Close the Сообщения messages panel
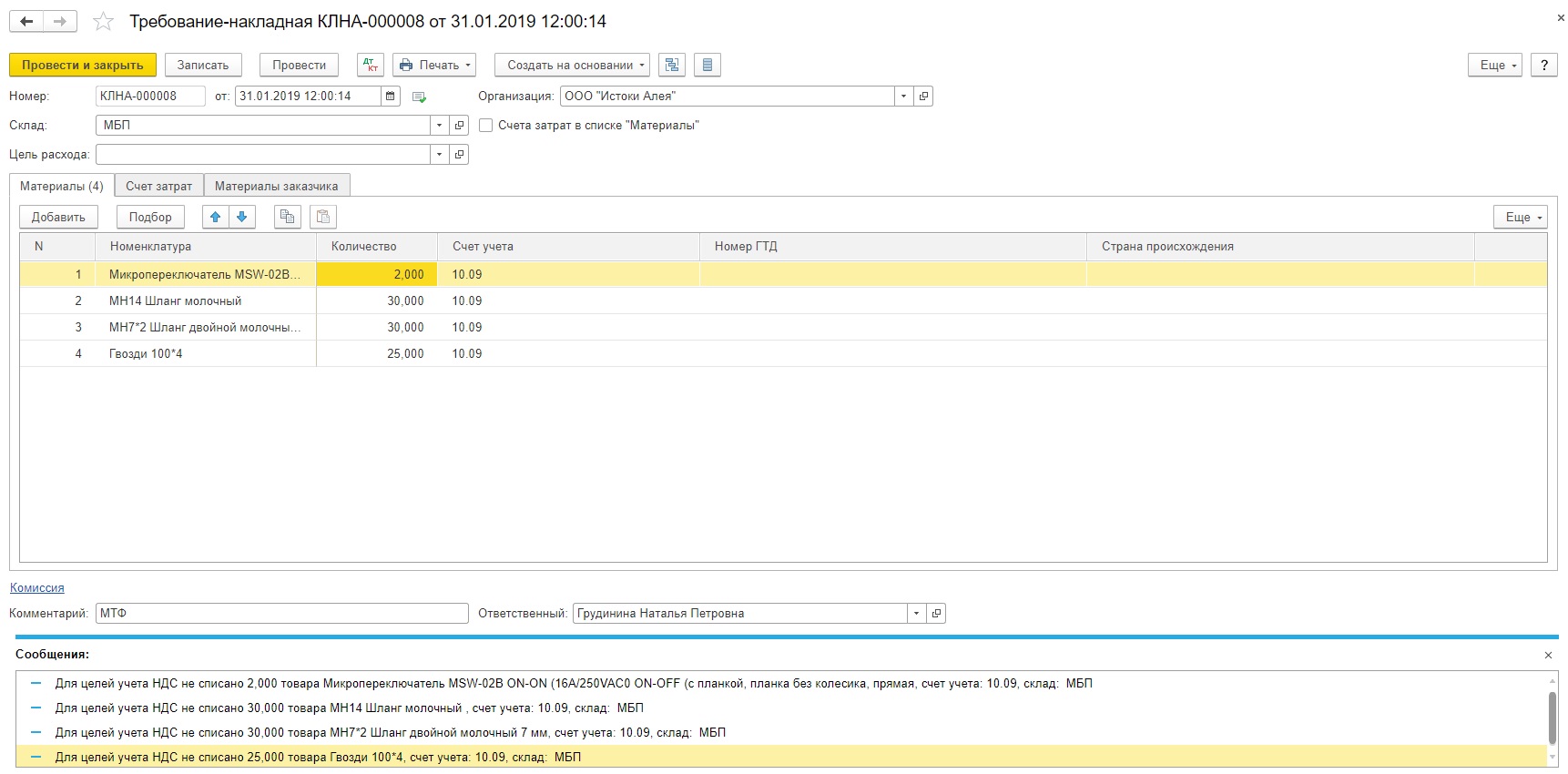The image size is (1568, 774). coord(1548,655)
